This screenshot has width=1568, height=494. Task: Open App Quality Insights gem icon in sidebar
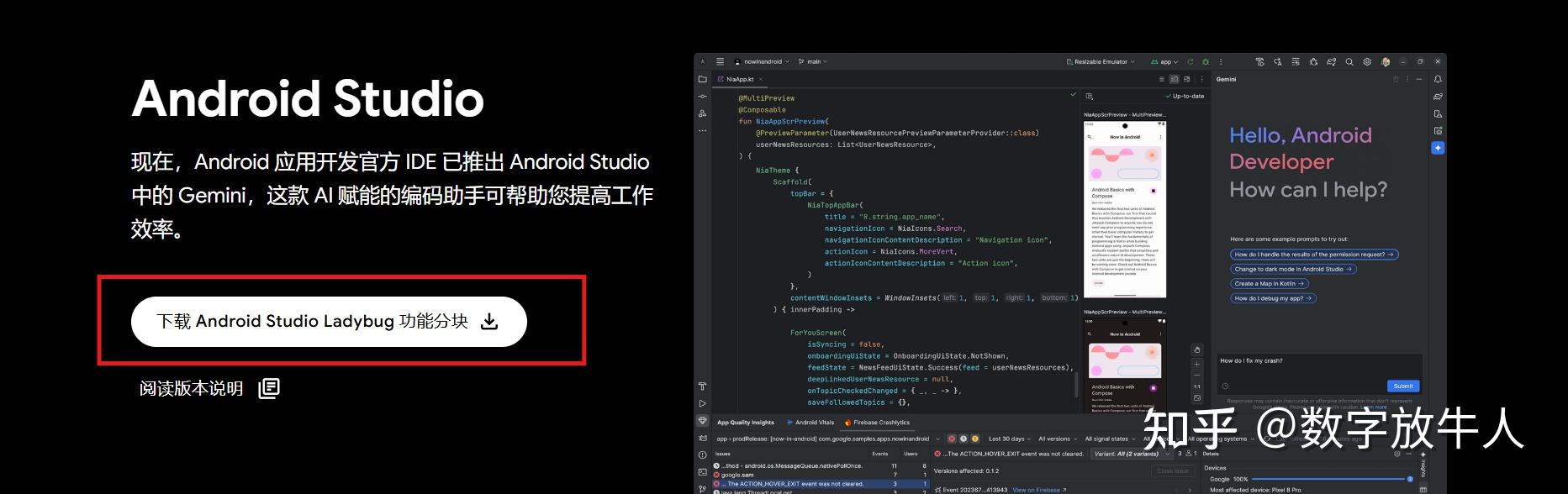[703, 421]
